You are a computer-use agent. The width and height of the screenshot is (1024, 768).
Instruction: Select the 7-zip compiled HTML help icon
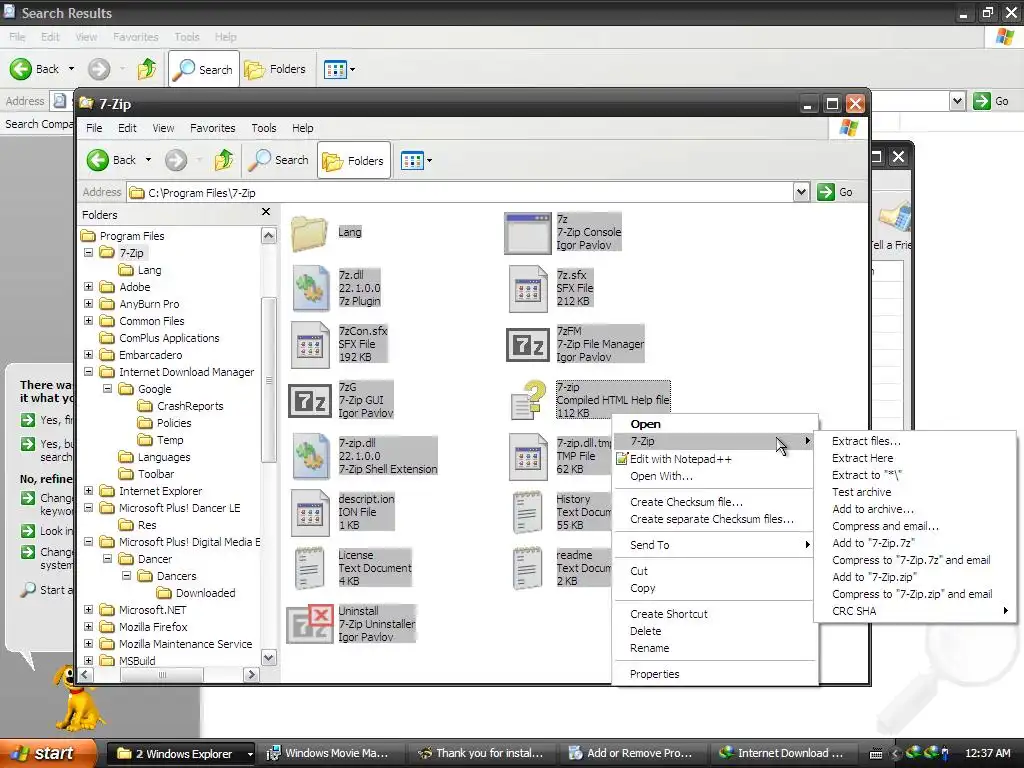click(528, 400)
